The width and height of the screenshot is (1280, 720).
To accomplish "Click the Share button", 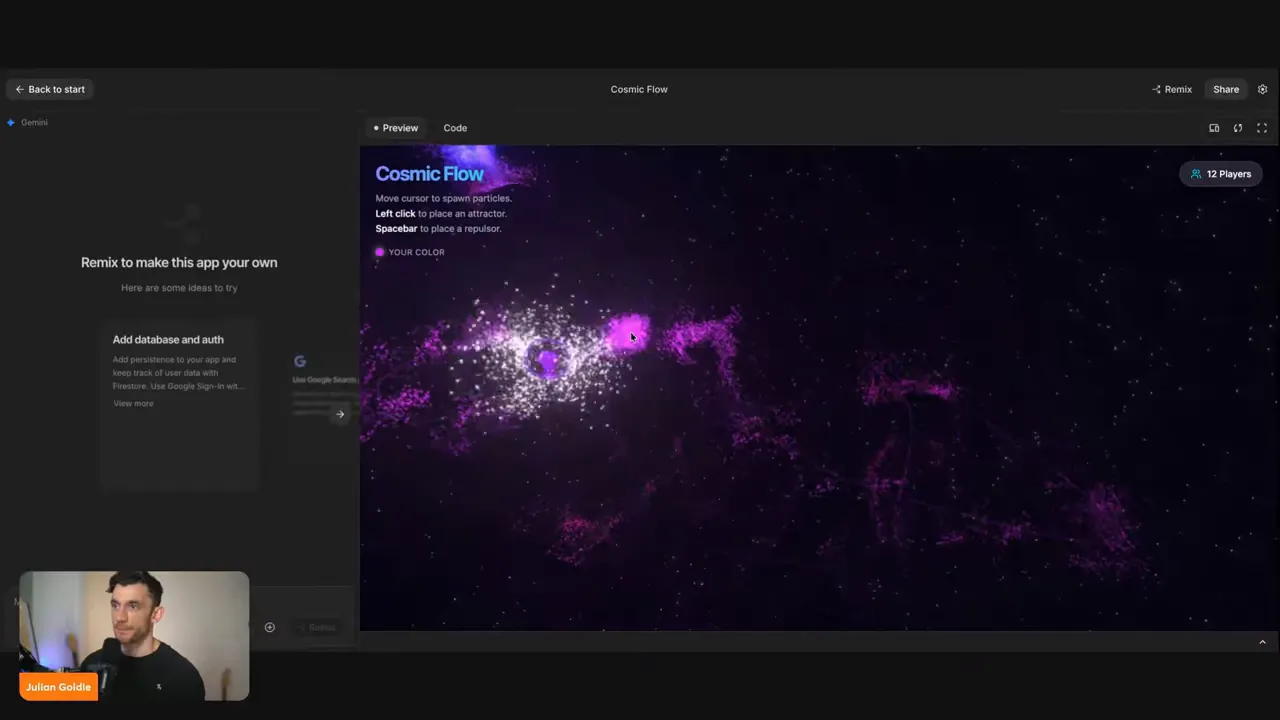I will [1226, 89].
